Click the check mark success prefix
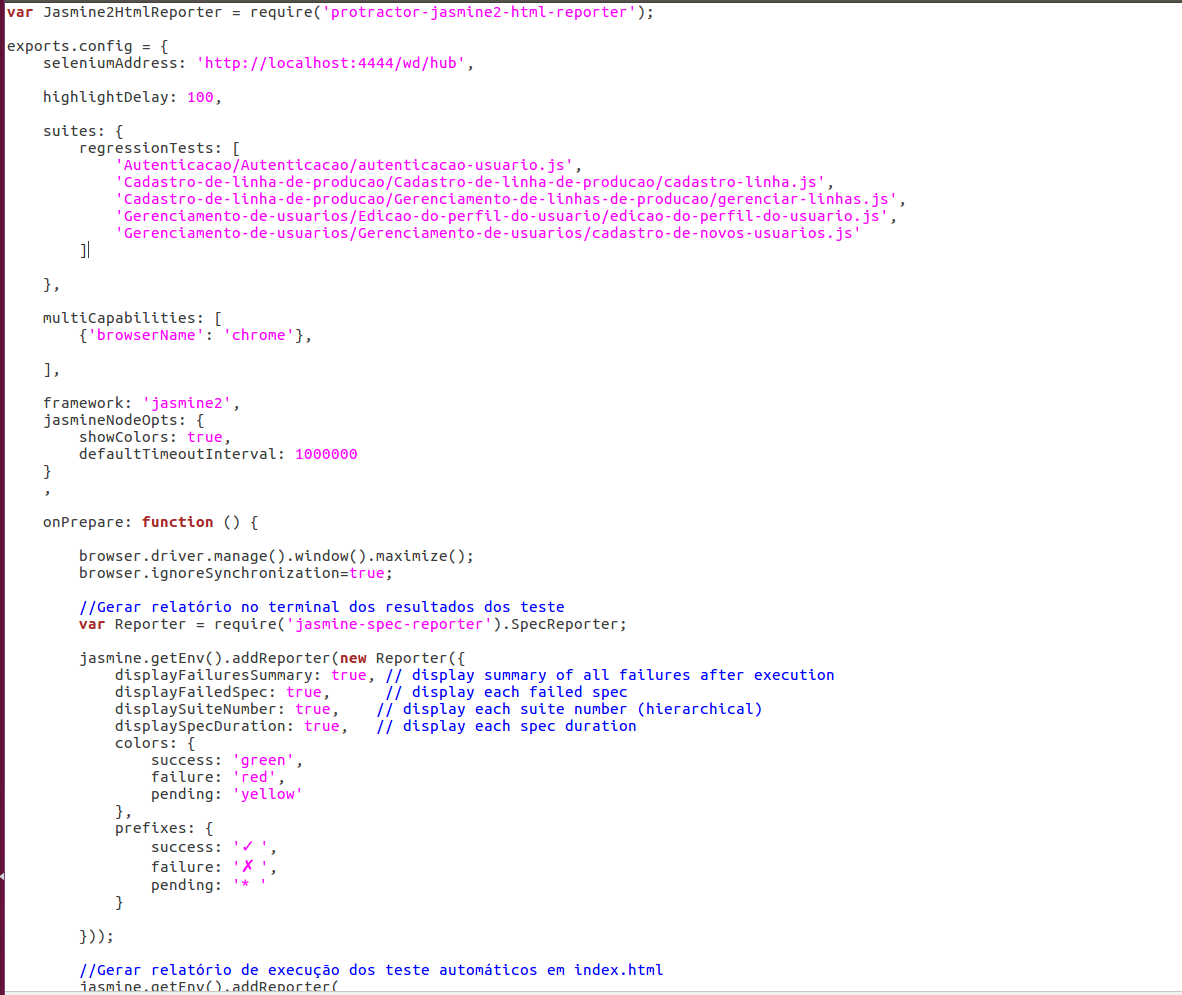Image resolution: width=1182 pixels, height=995 pixels. [x=248, y=847]
